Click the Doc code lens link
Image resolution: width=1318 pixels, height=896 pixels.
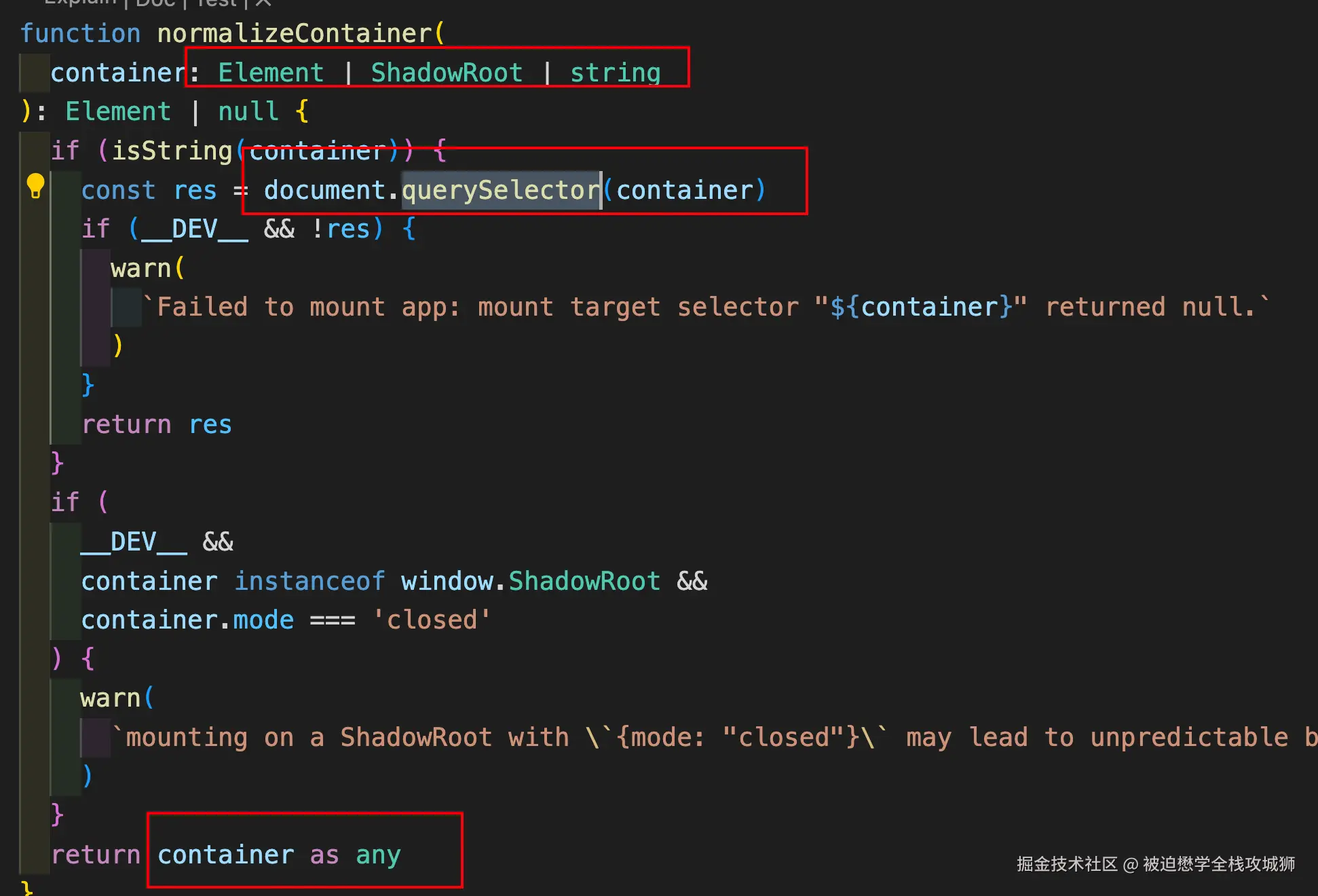pos(155,3)
